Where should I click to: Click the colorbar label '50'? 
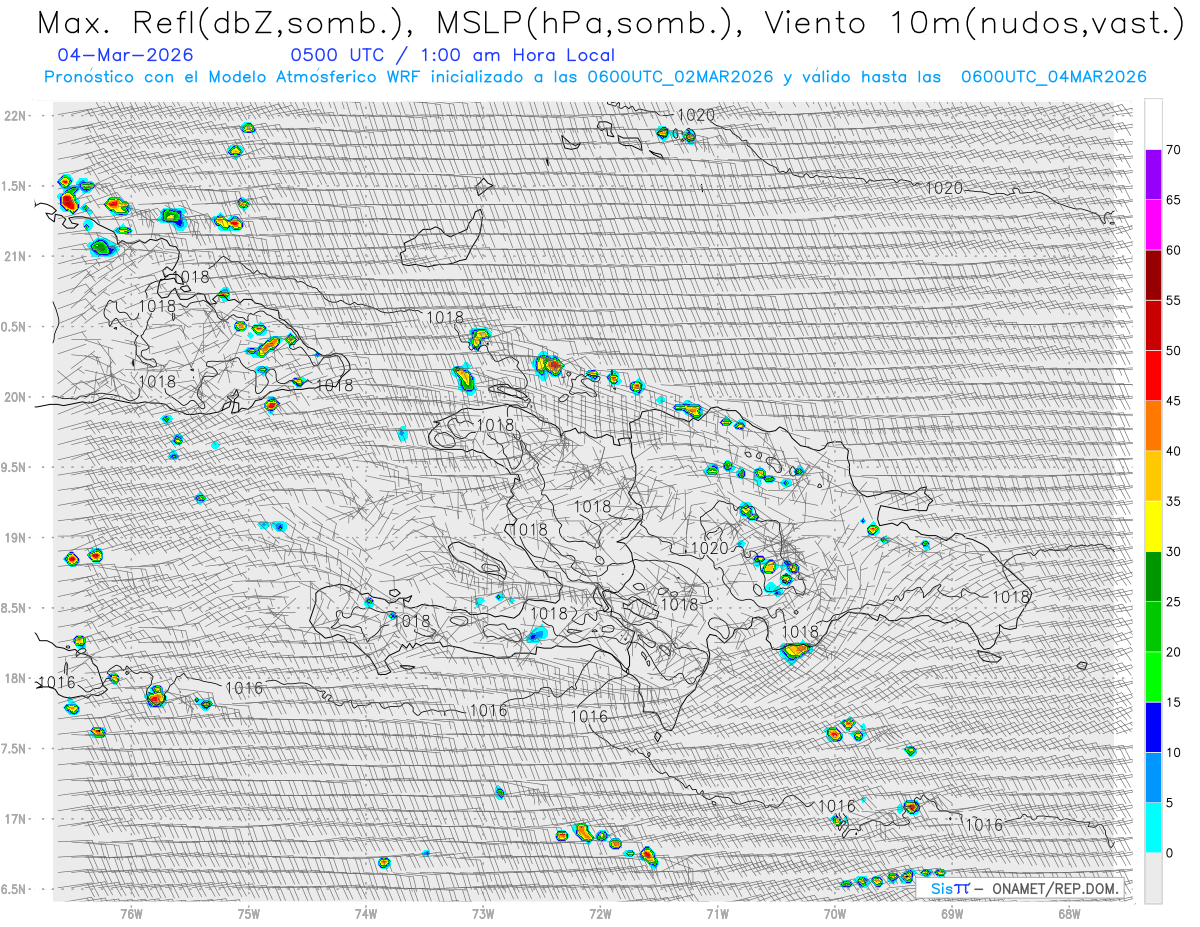coord(1173,351)
